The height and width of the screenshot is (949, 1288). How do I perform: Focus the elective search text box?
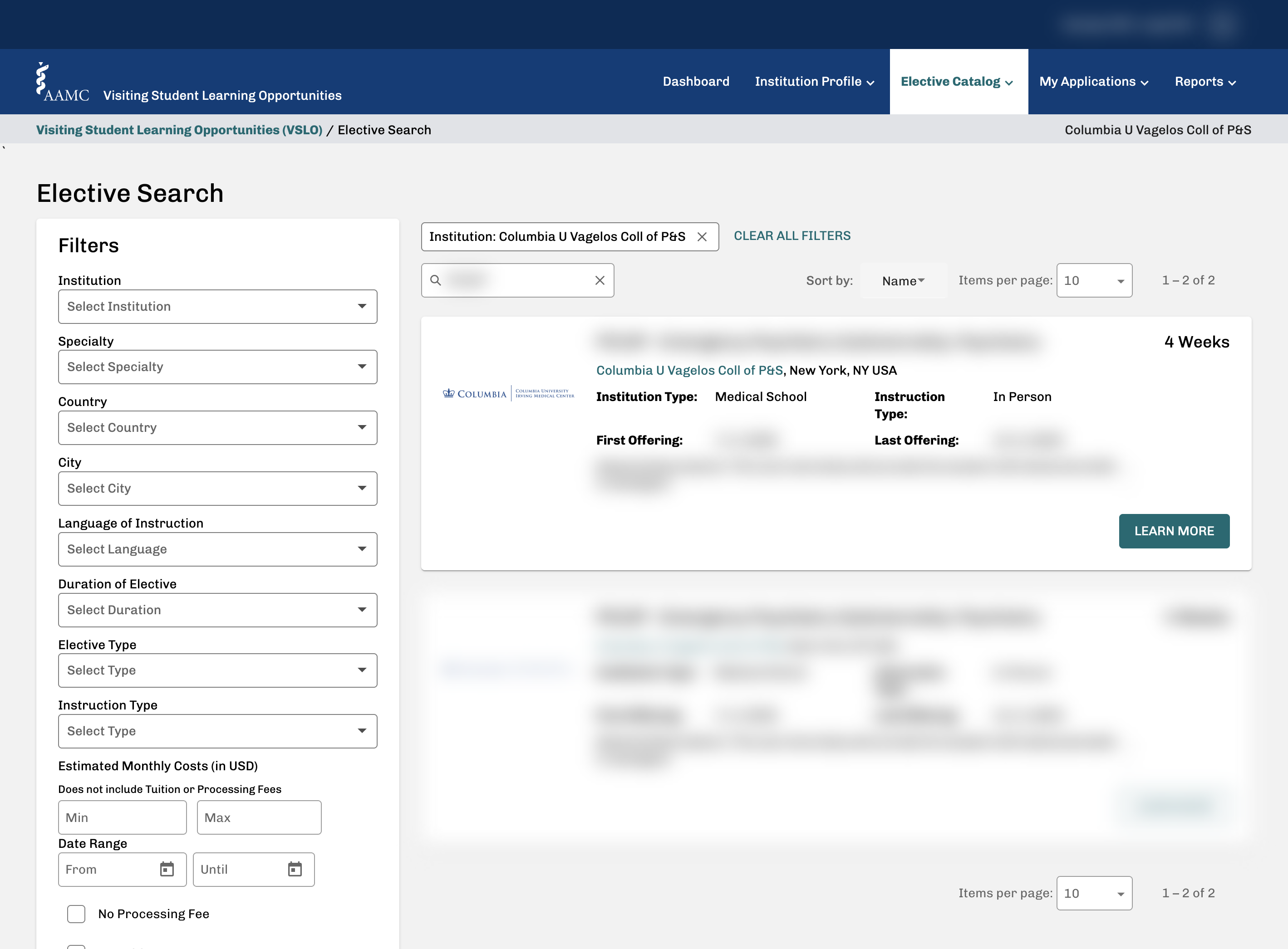(x=517, y=280)
